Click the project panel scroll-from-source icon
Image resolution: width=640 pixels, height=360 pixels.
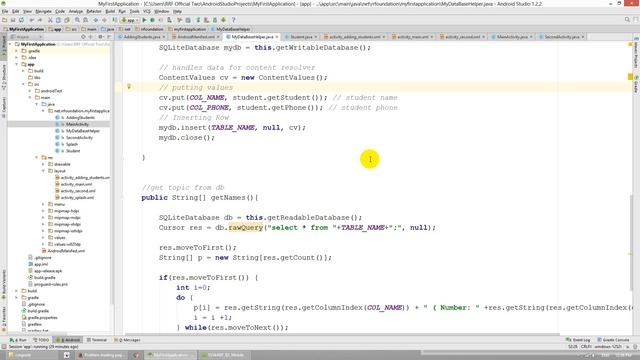83,37
